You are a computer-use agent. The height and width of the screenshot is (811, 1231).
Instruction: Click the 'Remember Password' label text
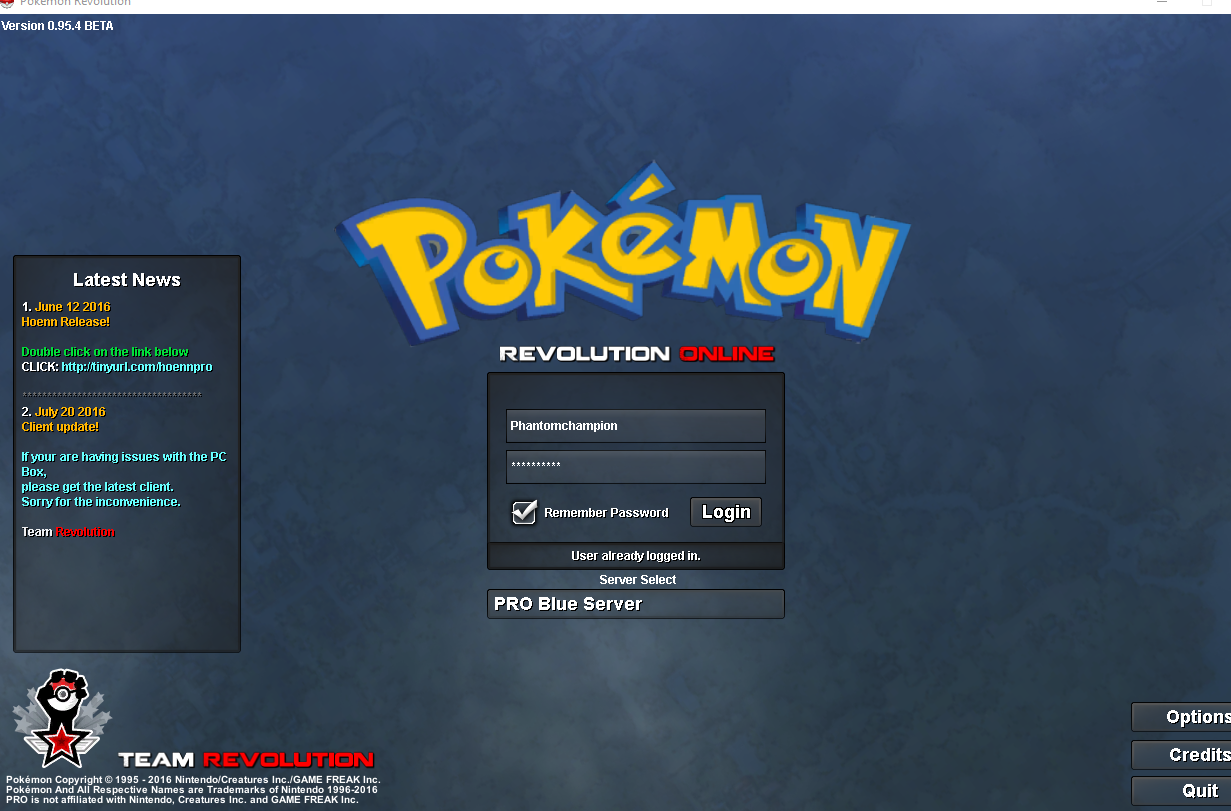click(606, 512)
